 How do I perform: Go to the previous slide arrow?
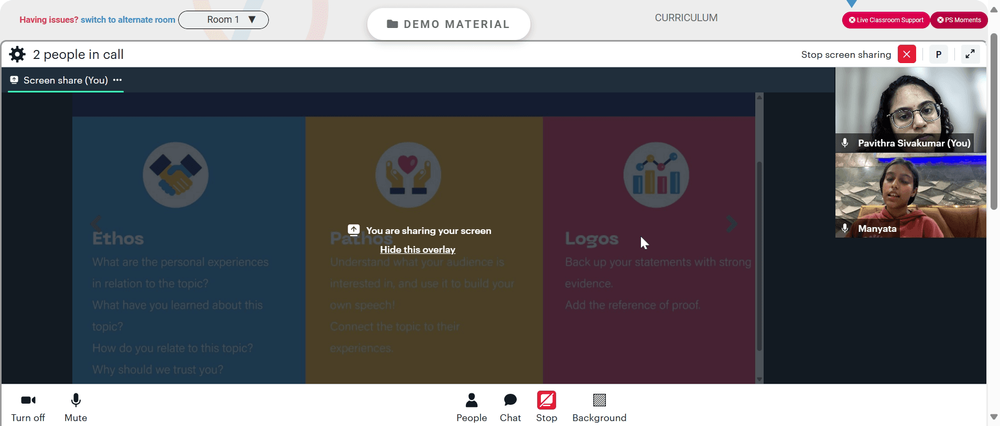point(96,224)
